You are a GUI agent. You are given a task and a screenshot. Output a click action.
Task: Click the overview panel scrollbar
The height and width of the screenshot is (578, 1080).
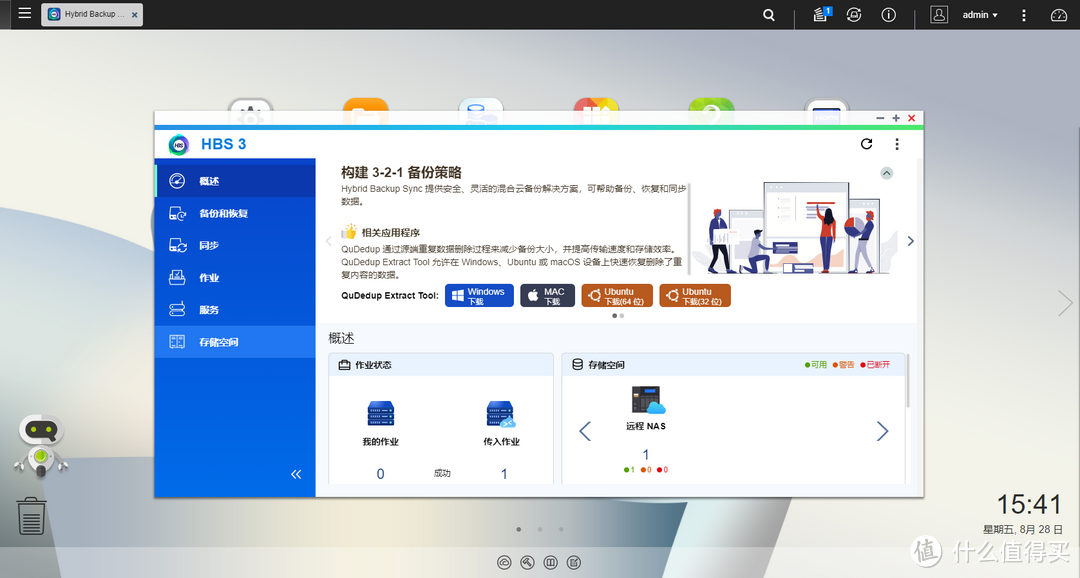(908, 381)
